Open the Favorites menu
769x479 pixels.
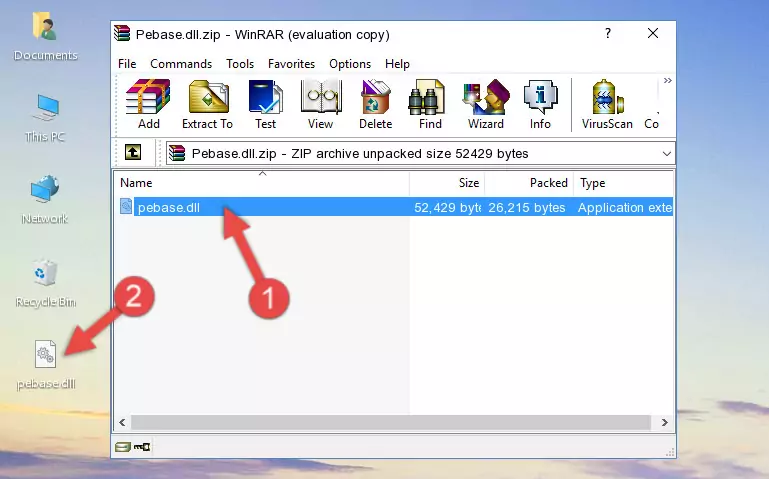pos(291,64)
